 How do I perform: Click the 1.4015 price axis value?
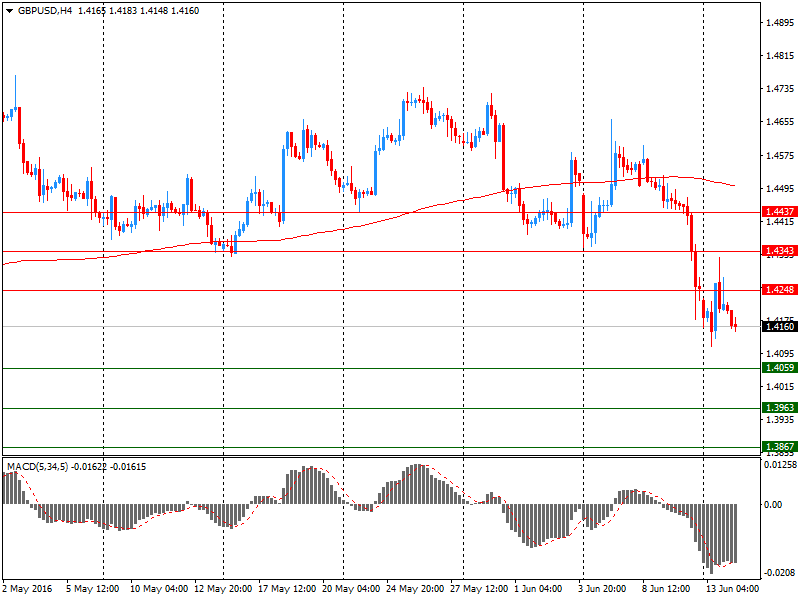coord(780,386)
